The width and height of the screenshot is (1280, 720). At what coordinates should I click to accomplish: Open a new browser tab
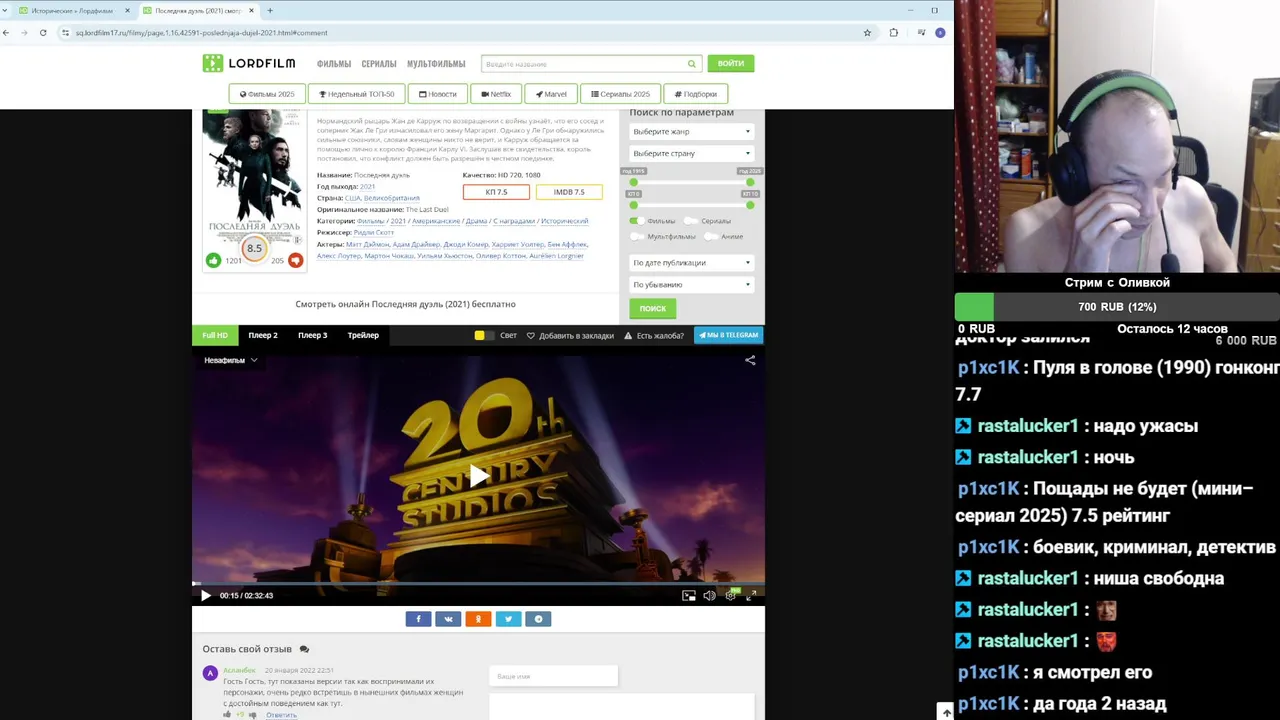pyautogui.click(x=270, y=10)
